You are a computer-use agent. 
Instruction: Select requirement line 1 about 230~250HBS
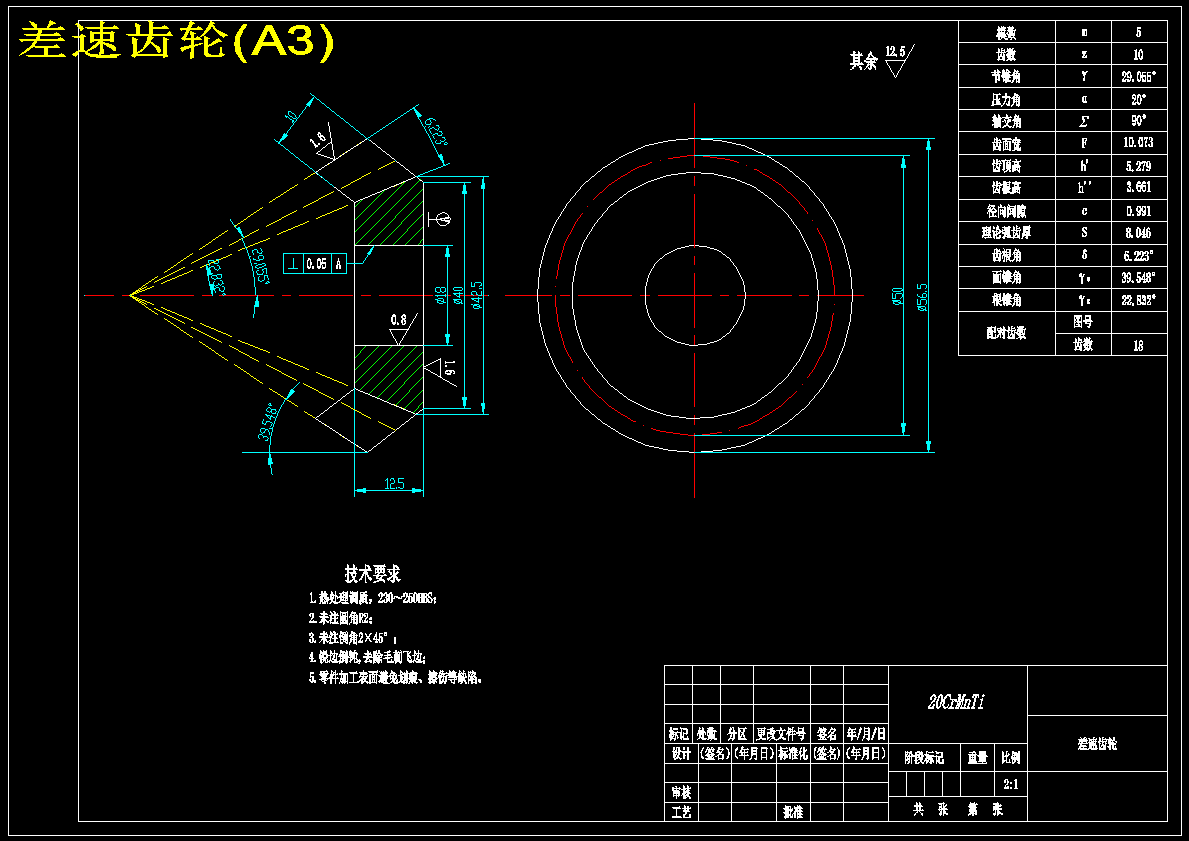372,598
